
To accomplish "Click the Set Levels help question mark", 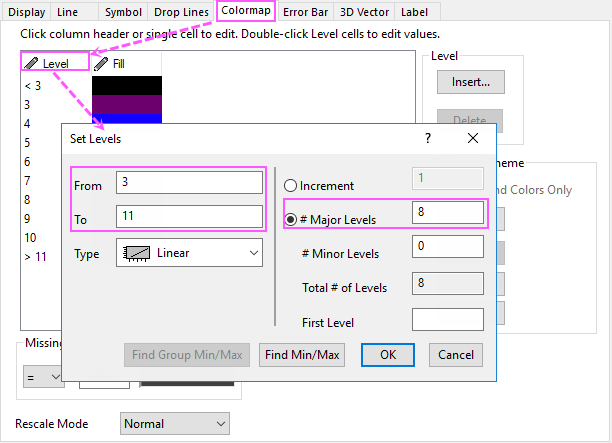I will (x=428, y=138).
